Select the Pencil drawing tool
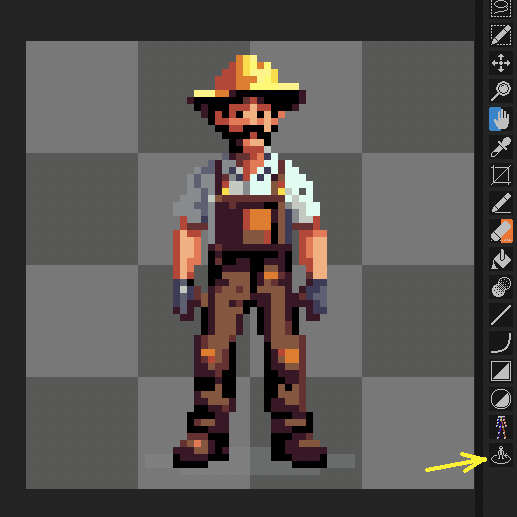 (501, 203)
